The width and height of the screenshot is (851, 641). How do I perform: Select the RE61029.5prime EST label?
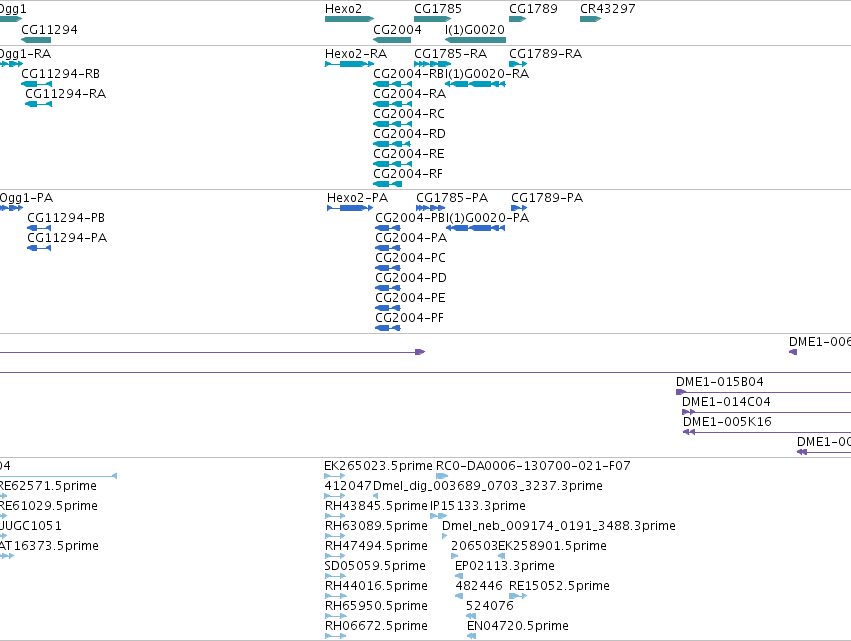click(x=48, y=506)
